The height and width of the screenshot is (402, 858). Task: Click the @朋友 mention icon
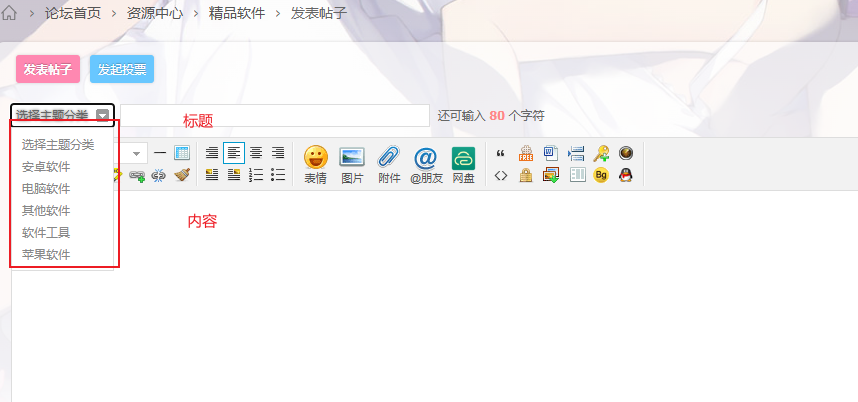426,164
